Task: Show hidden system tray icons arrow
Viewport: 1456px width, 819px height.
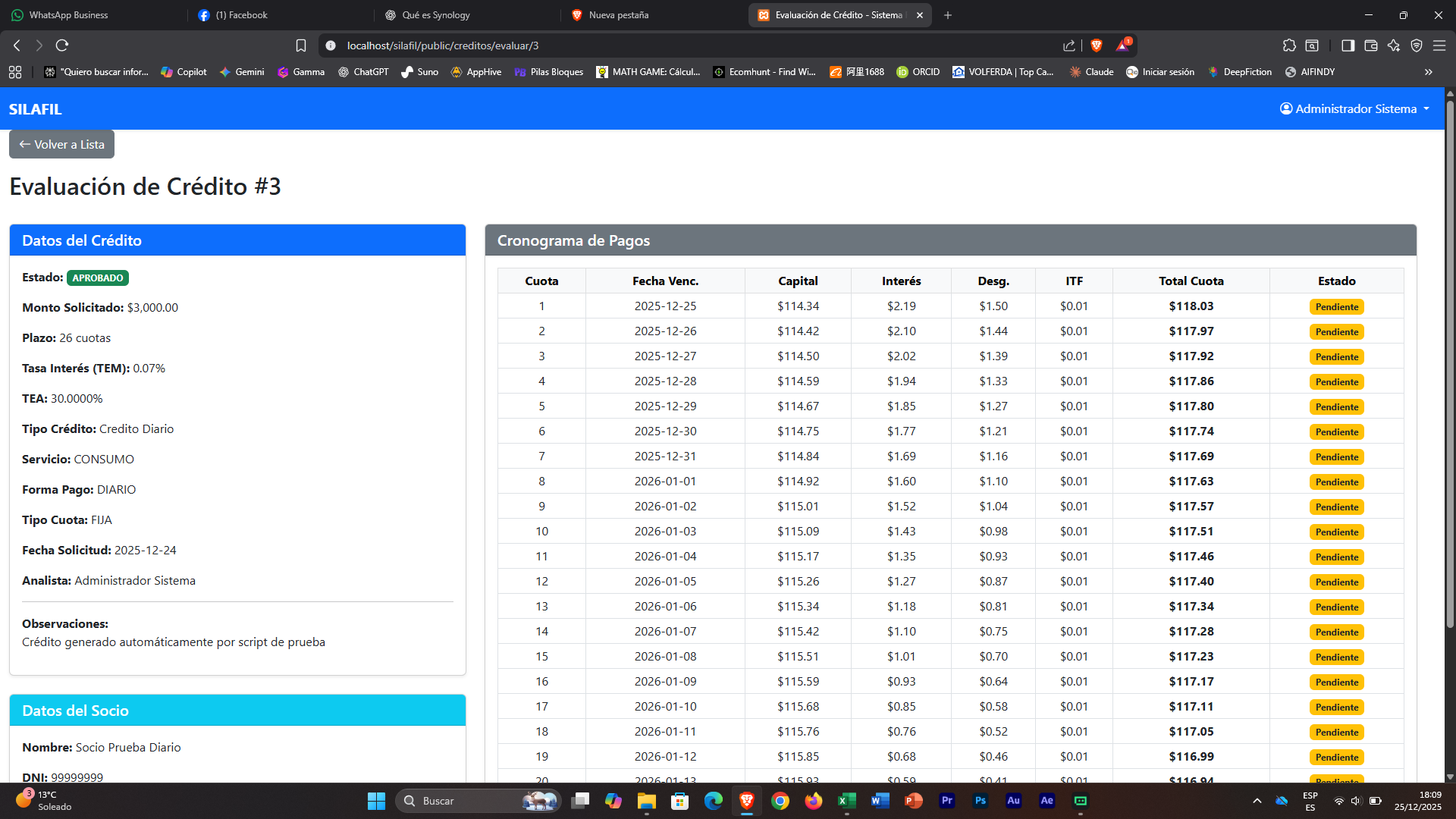Action: (1257, 801)
